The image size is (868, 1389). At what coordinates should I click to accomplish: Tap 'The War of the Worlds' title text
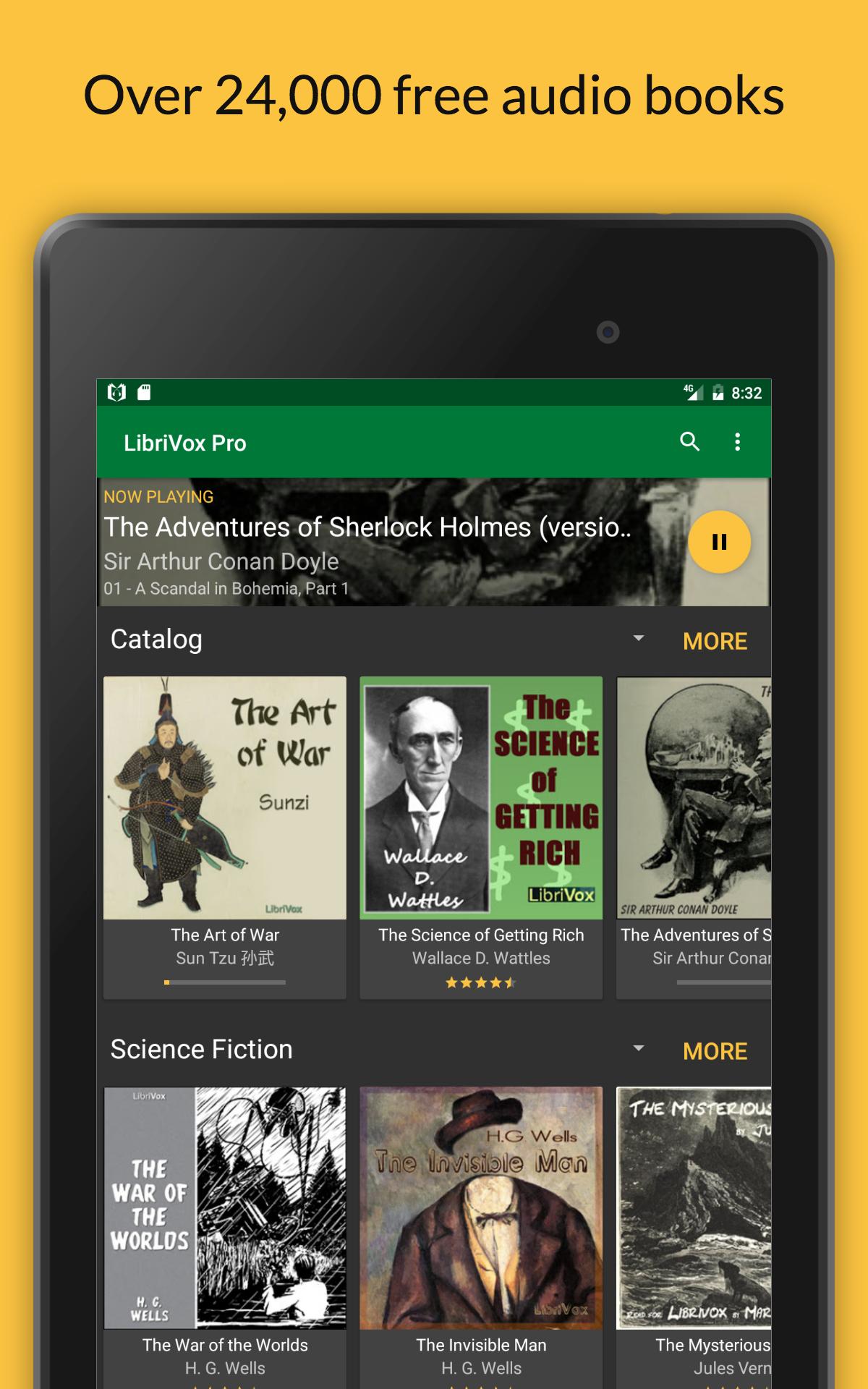tap(225, 1345)
